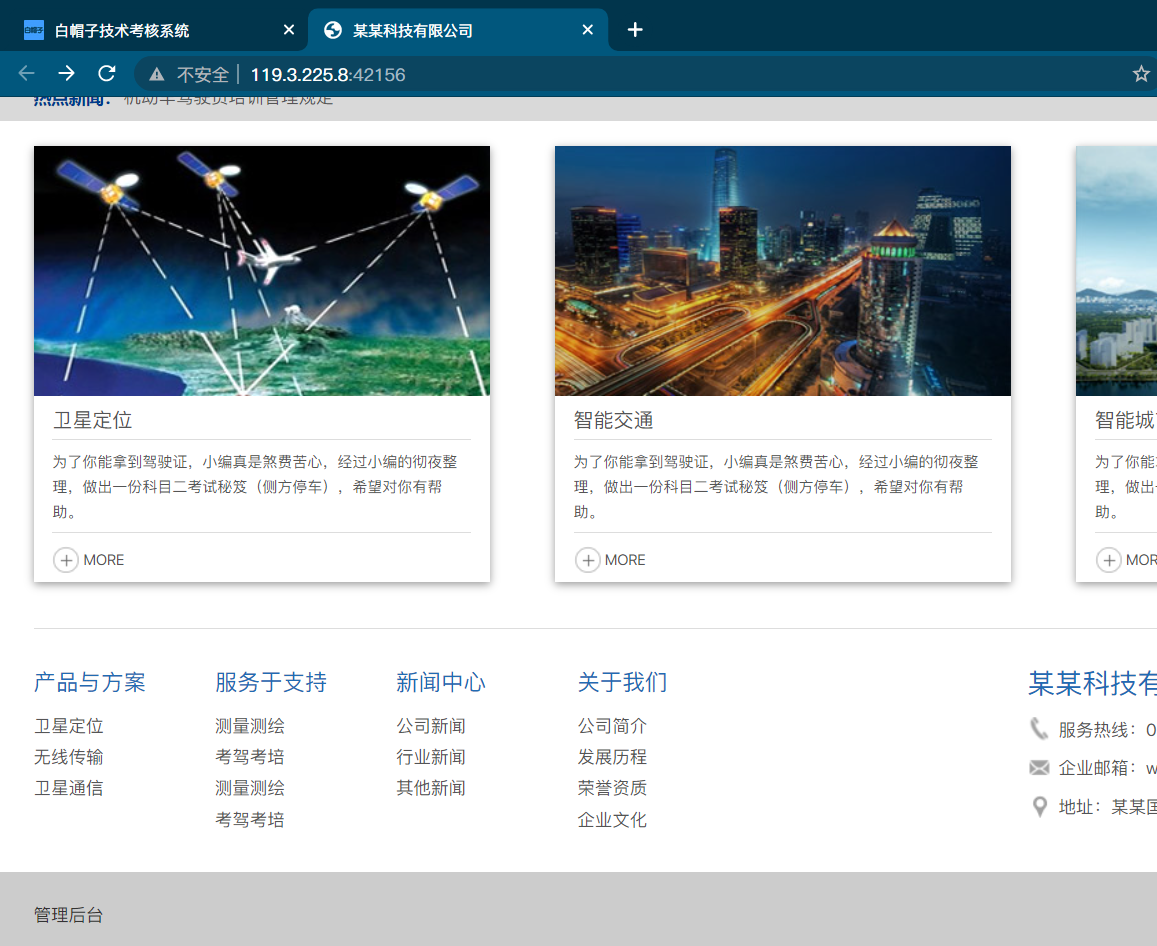Open a new tab with plus button

(x=635, y=30)
